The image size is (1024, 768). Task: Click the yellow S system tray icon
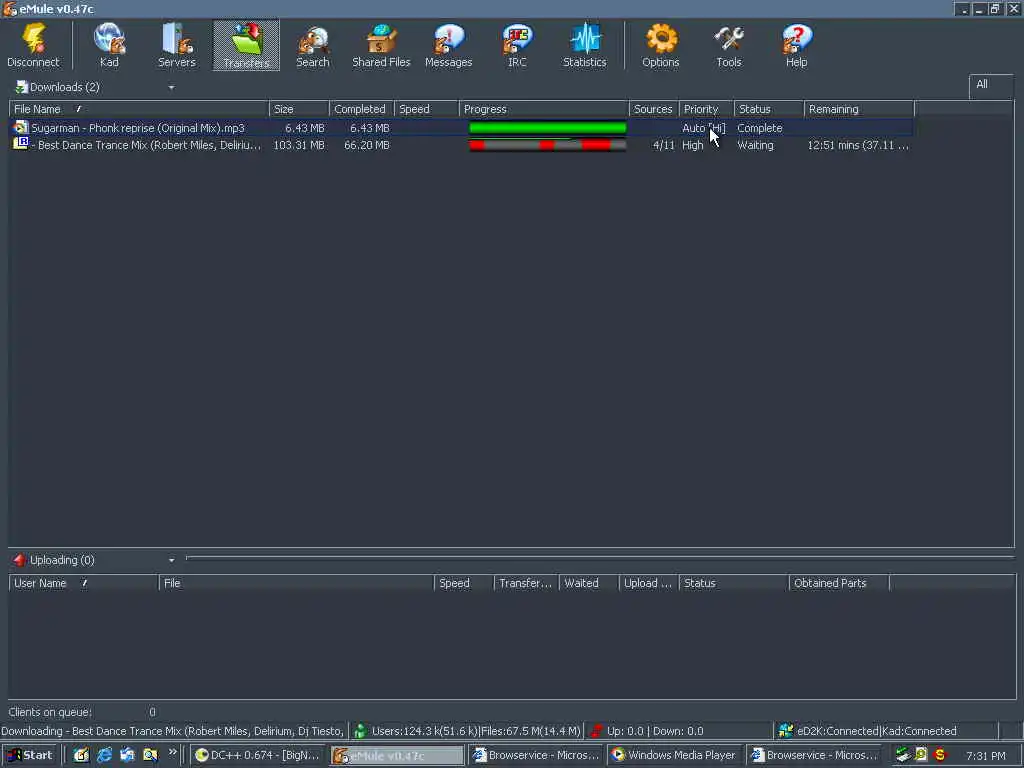940,755
